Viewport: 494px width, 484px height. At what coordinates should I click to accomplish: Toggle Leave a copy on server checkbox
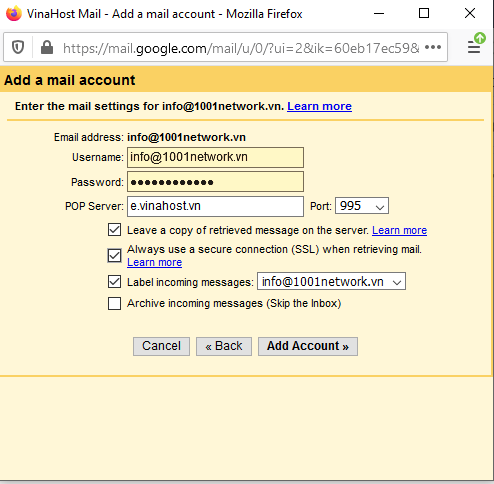pos(114,230)
